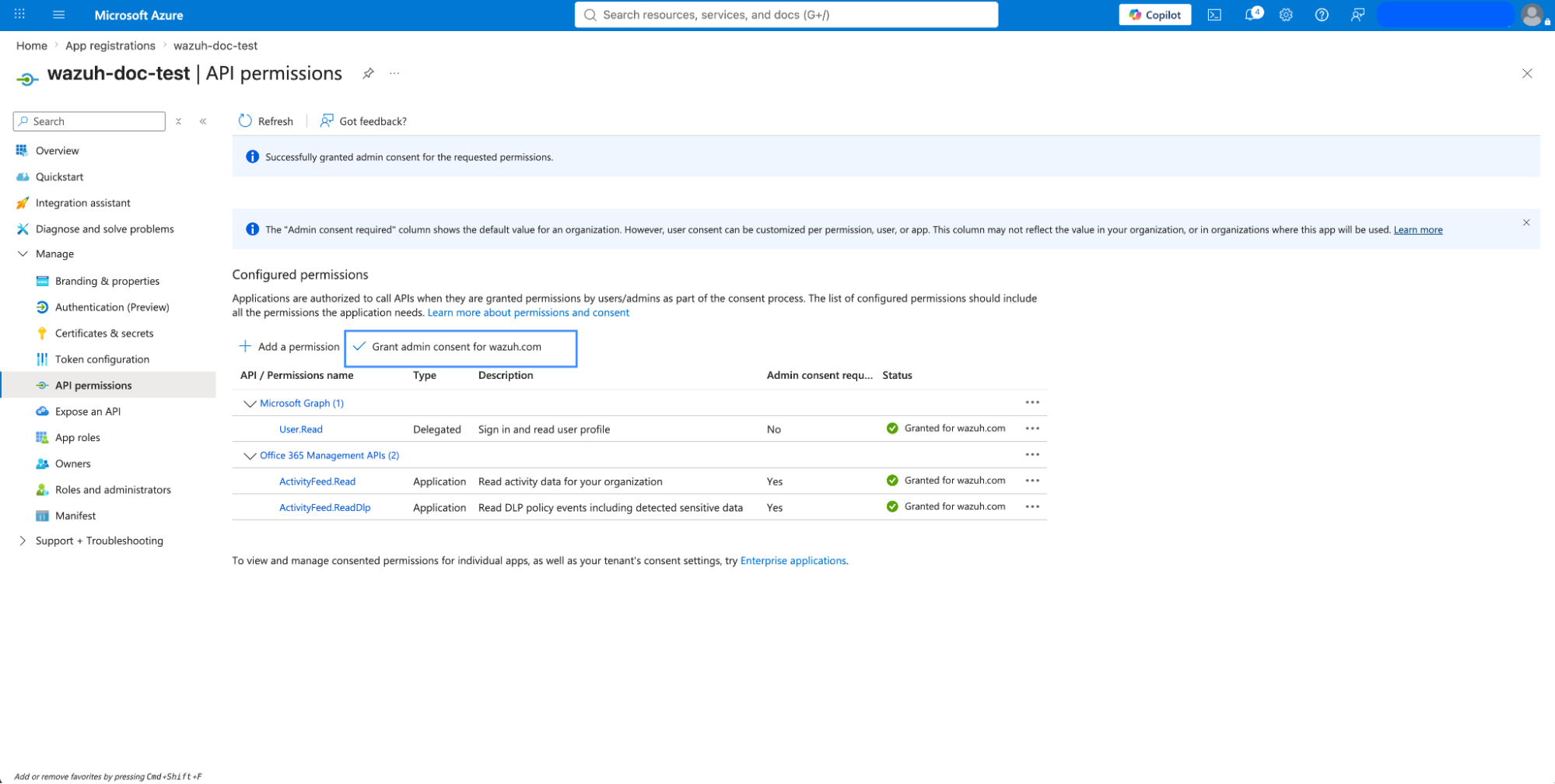This screenshot has width=1555, height=784.
Task: Collapse the Manage section in sidebar
Action: (23, 254)
